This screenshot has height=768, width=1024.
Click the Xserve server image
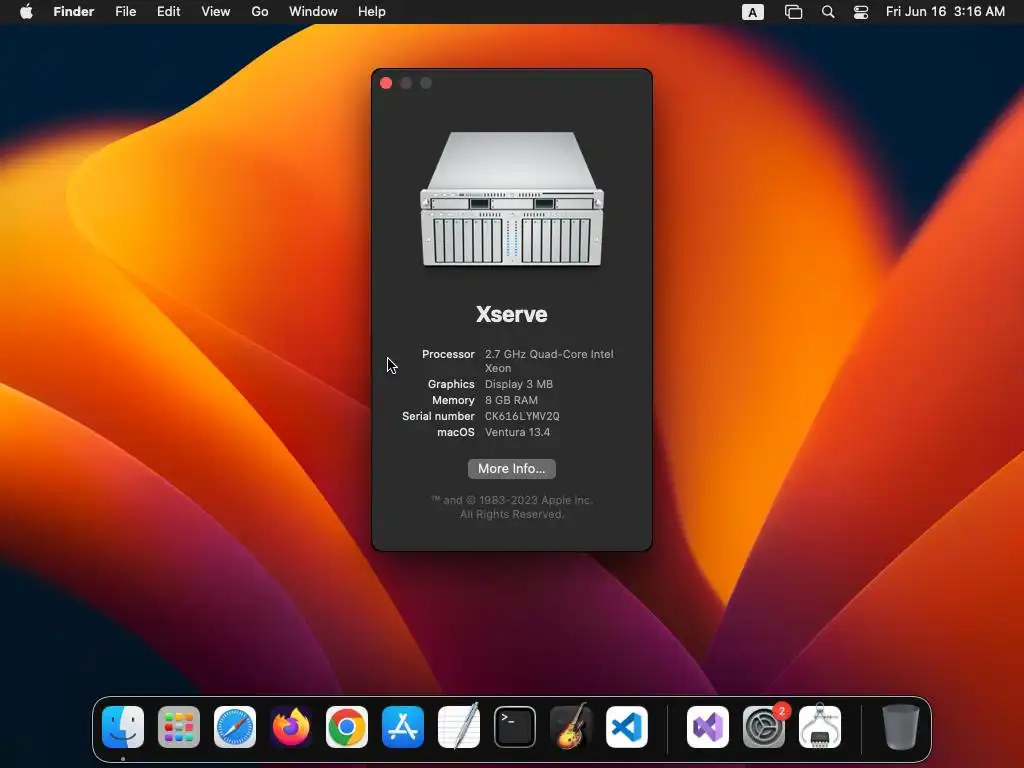[x=512, y=199]
